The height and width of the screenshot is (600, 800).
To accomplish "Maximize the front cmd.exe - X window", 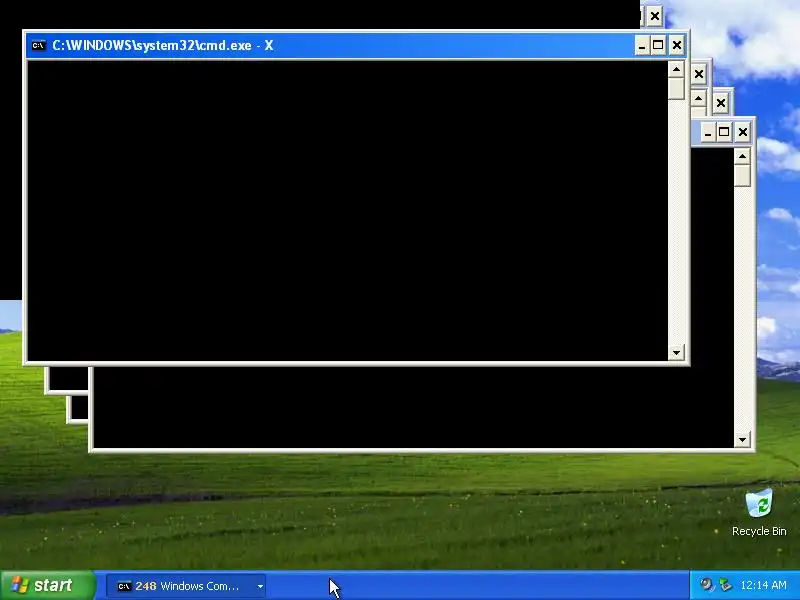I will coord(658,45).
